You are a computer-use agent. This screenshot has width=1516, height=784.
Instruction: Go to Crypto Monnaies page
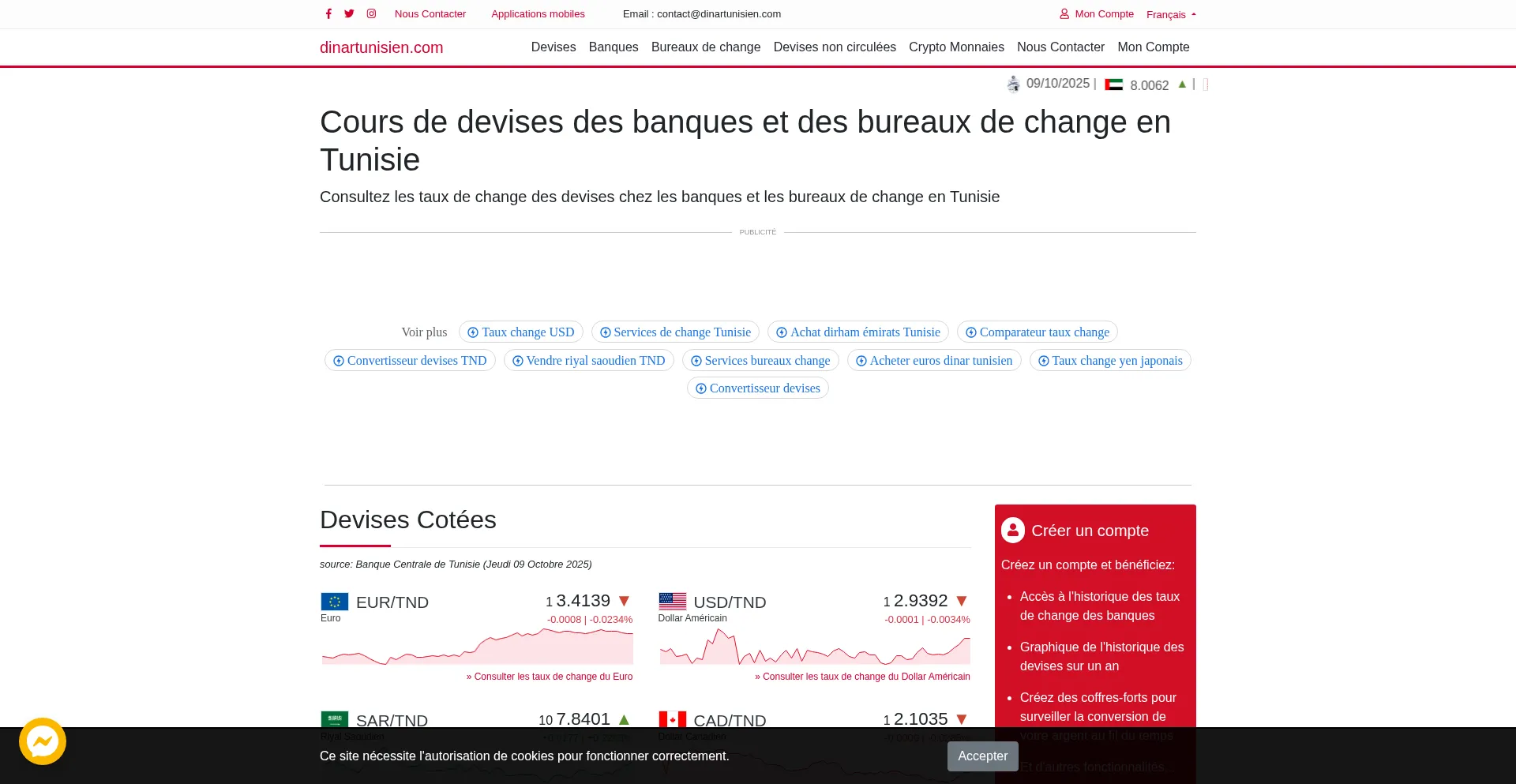pyautogui.click(x=955, y=47)
